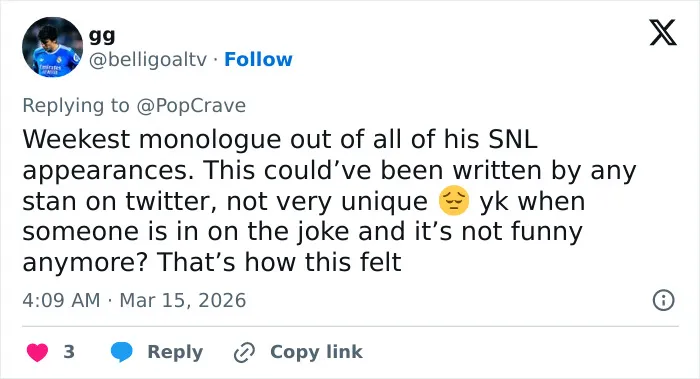Follow the @belligoaltv account
The image size is (700, 379).
tap(258, 59)
